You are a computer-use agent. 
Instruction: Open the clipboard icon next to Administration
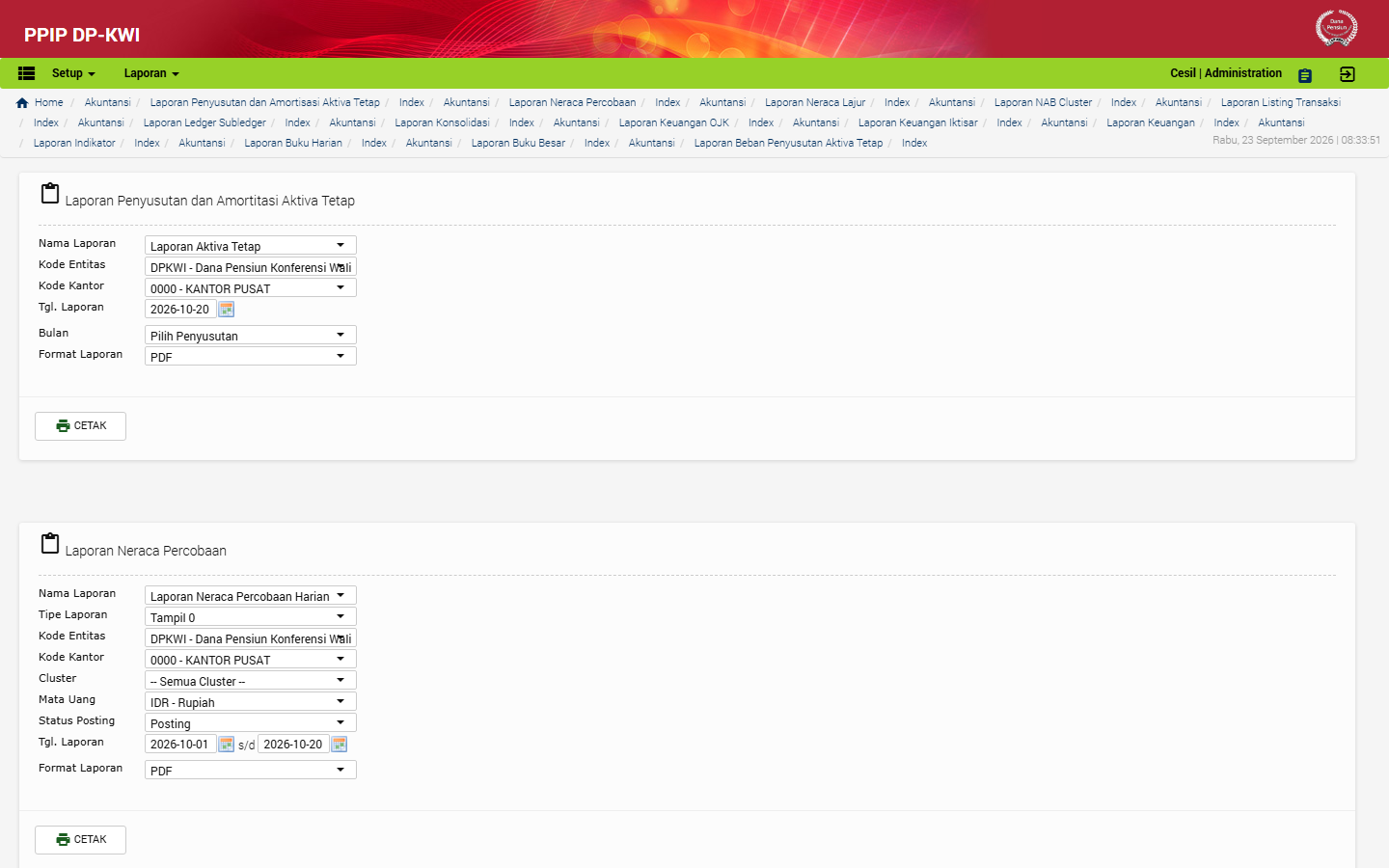tap(1305, 75)
